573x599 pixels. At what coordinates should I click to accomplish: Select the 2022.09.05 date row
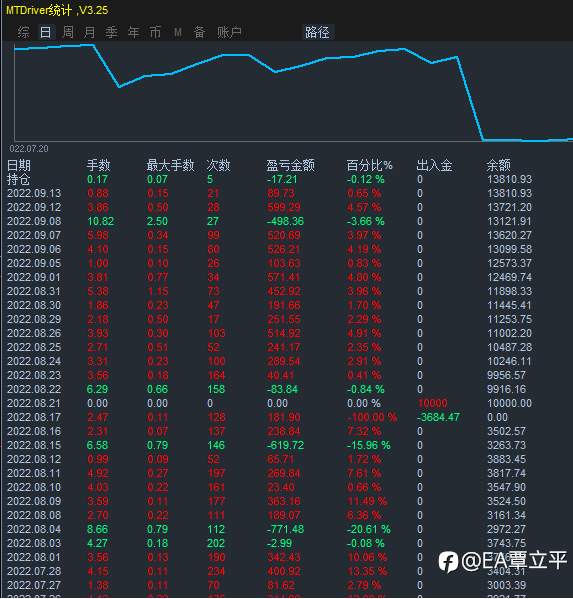[34, 264]
